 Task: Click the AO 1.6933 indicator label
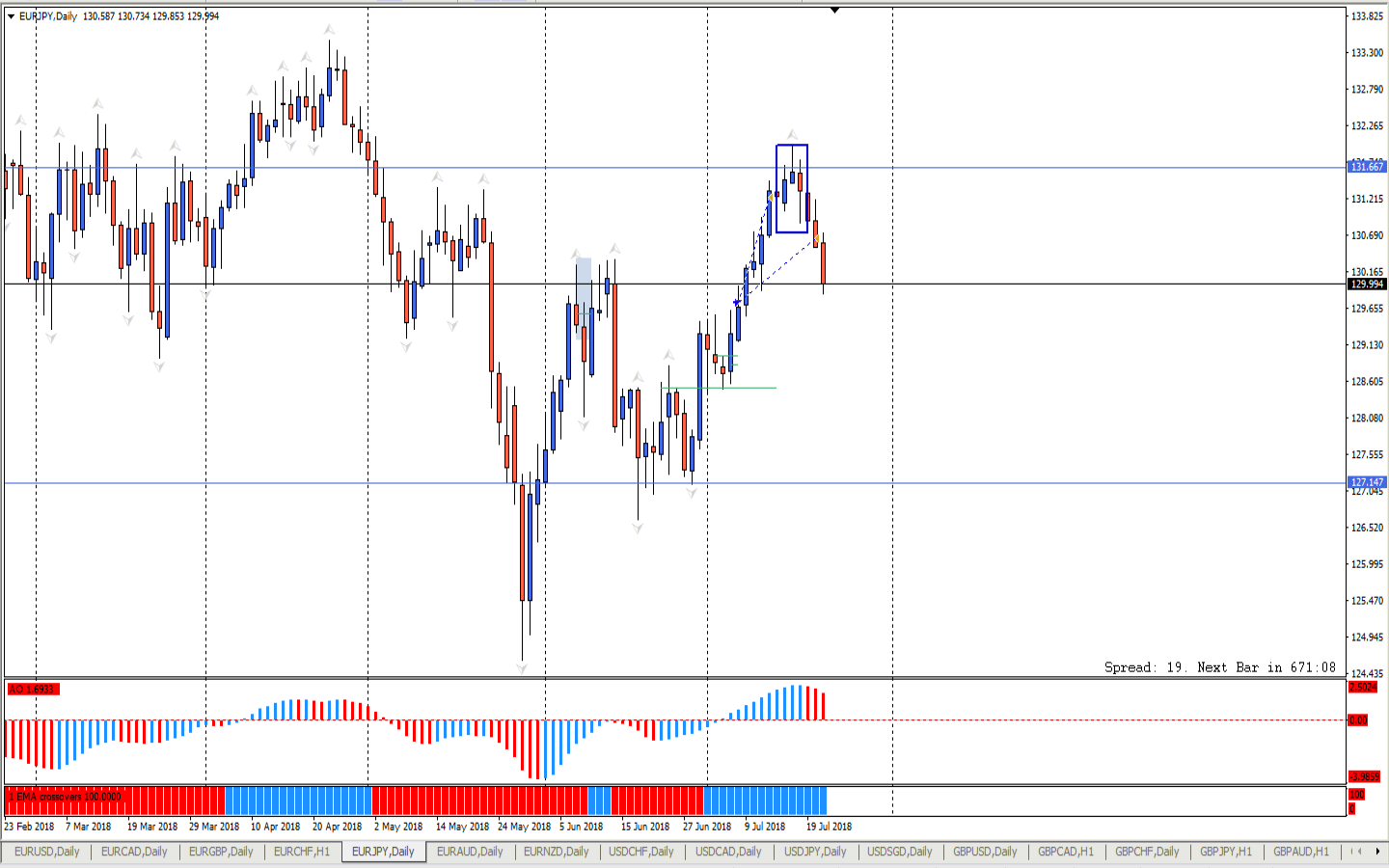coord(33,689)
